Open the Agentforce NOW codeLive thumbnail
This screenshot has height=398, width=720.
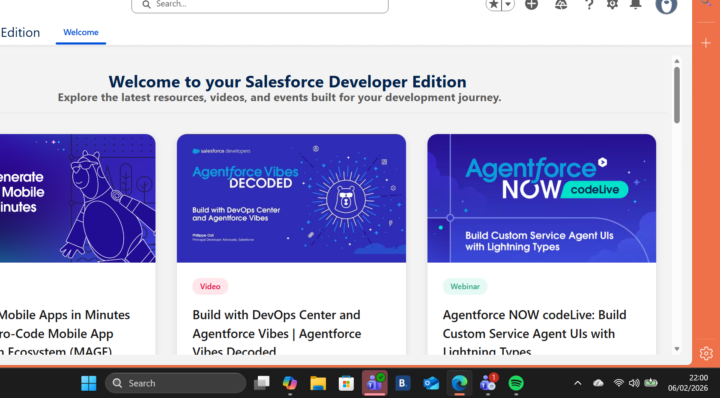(541, 198)
